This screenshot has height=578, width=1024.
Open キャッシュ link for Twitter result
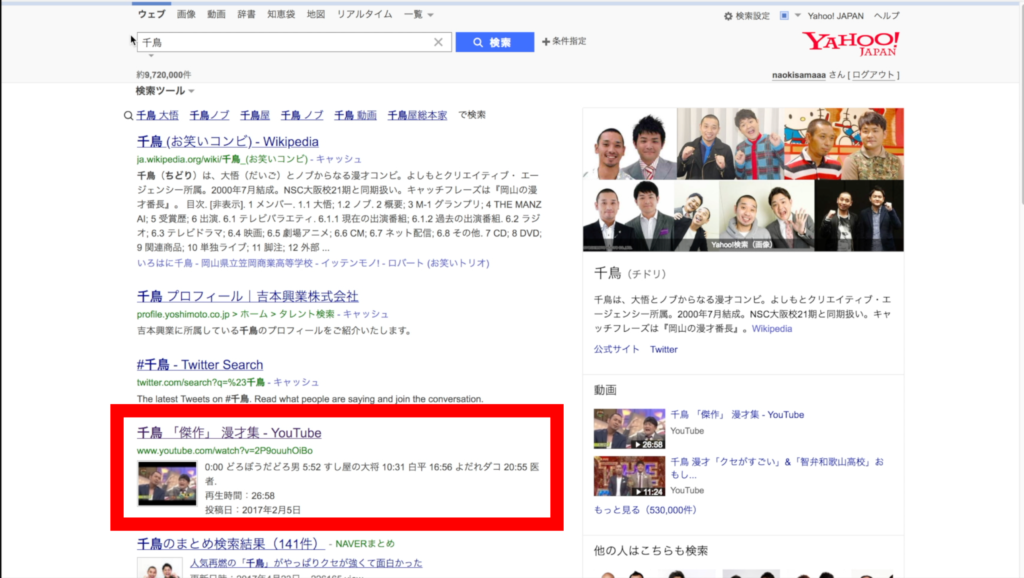coord(296,382)
